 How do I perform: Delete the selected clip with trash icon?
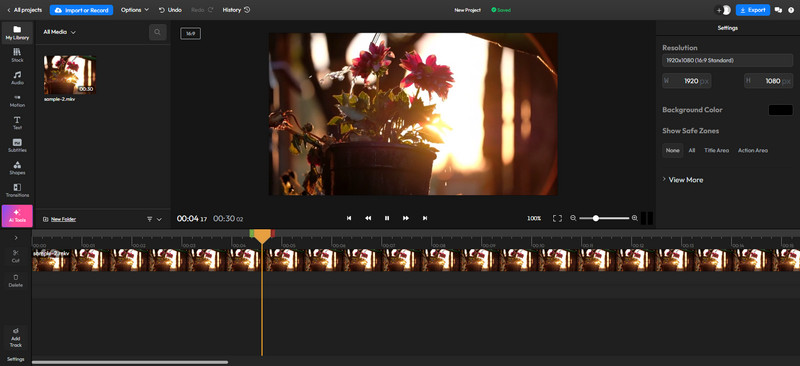[x=16, y=280]
